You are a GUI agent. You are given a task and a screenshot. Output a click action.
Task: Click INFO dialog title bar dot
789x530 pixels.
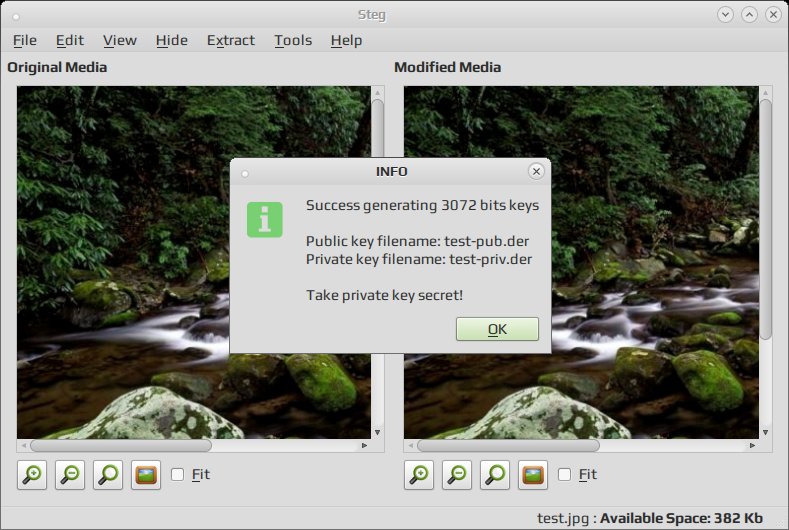pyautogui.click(x=245, y=174)
